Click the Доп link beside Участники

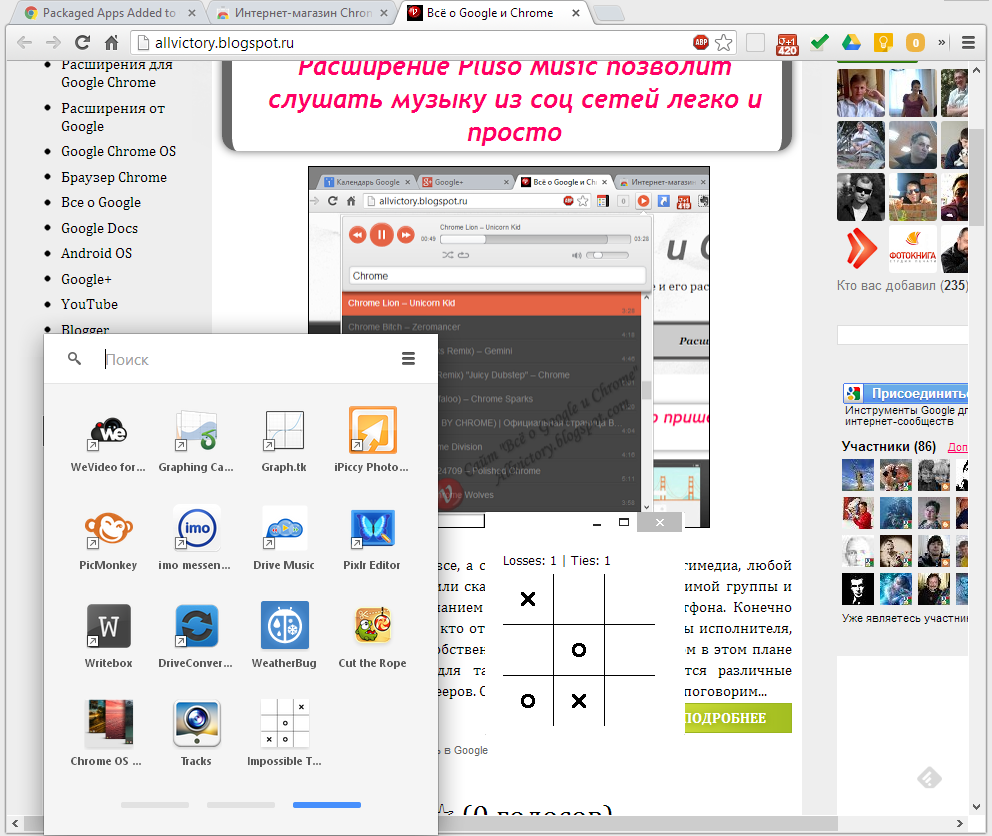pos(958,447)
